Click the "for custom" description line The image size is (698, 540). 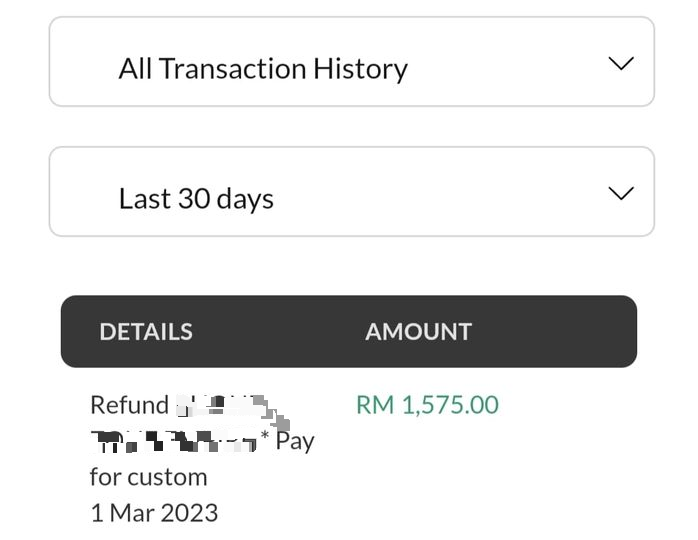[x=148, y=477]
